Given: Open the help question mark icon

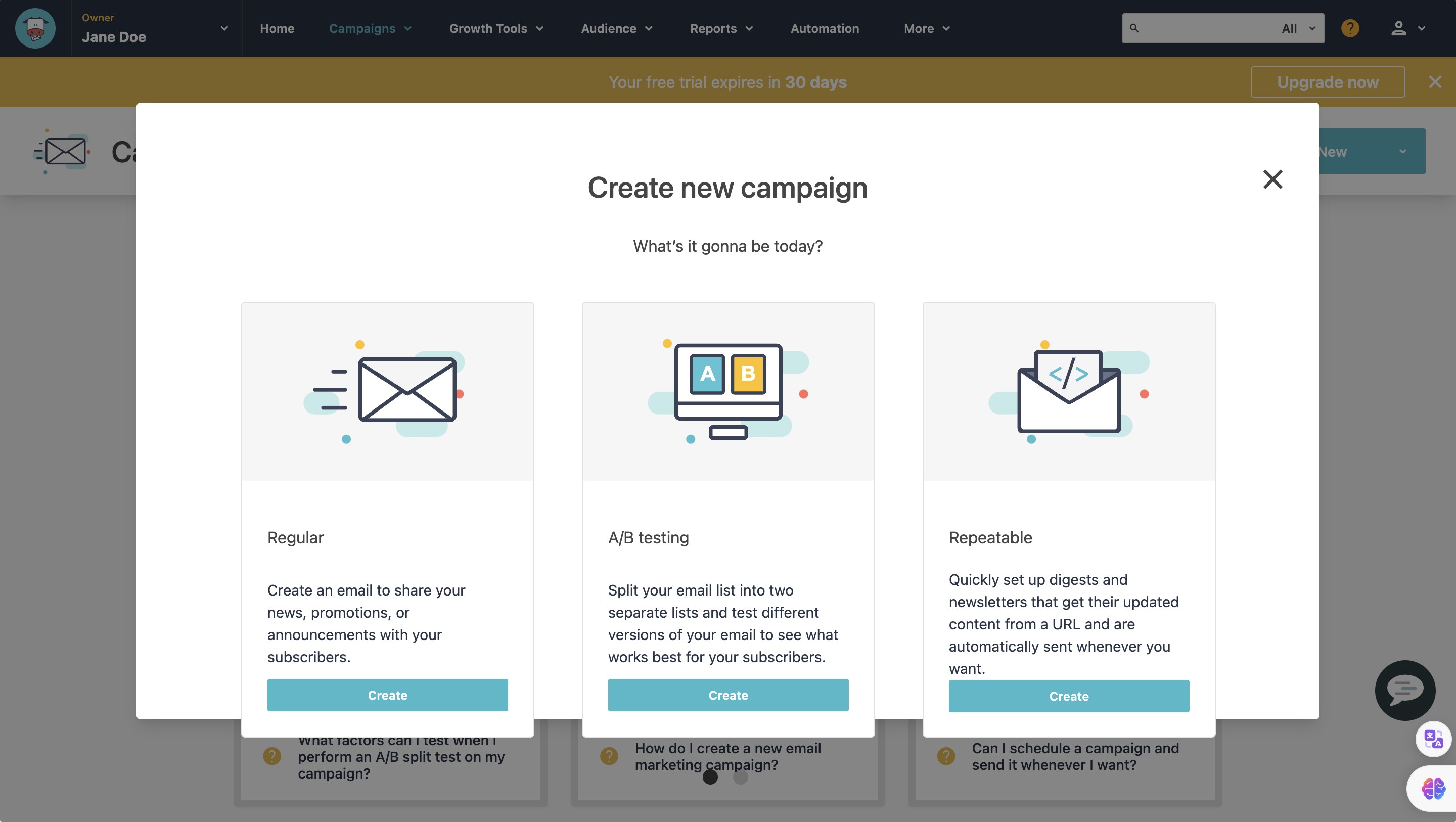Looking at the screenshot, I should click(1350, 28).
